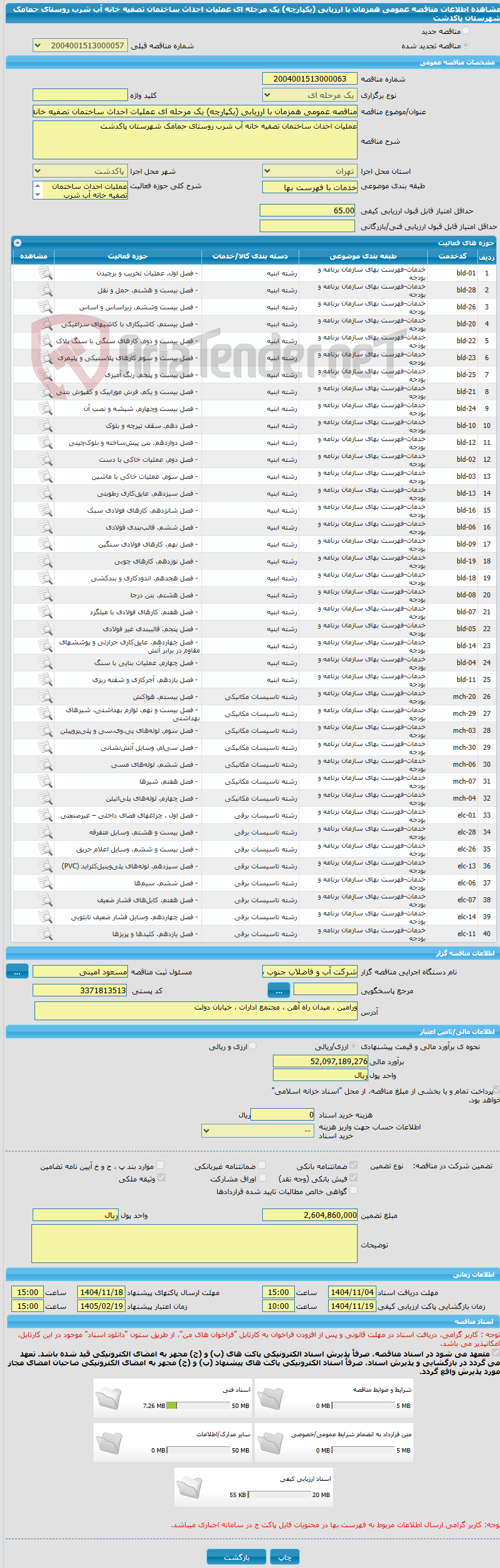
Task: Click the کلید واژه input field
Action: pos(80,95)
